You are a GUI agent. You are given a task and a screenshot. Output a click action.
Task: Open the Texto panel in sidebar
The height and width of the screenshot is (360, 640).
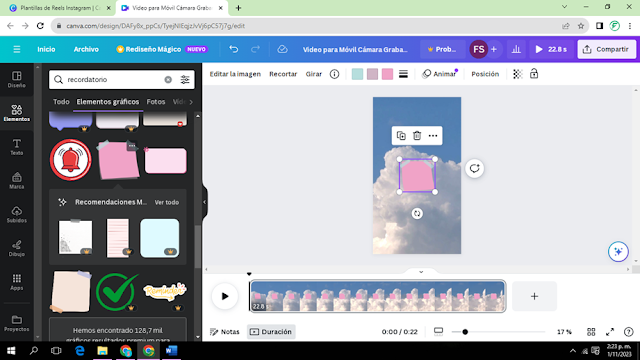coord(17,147)
